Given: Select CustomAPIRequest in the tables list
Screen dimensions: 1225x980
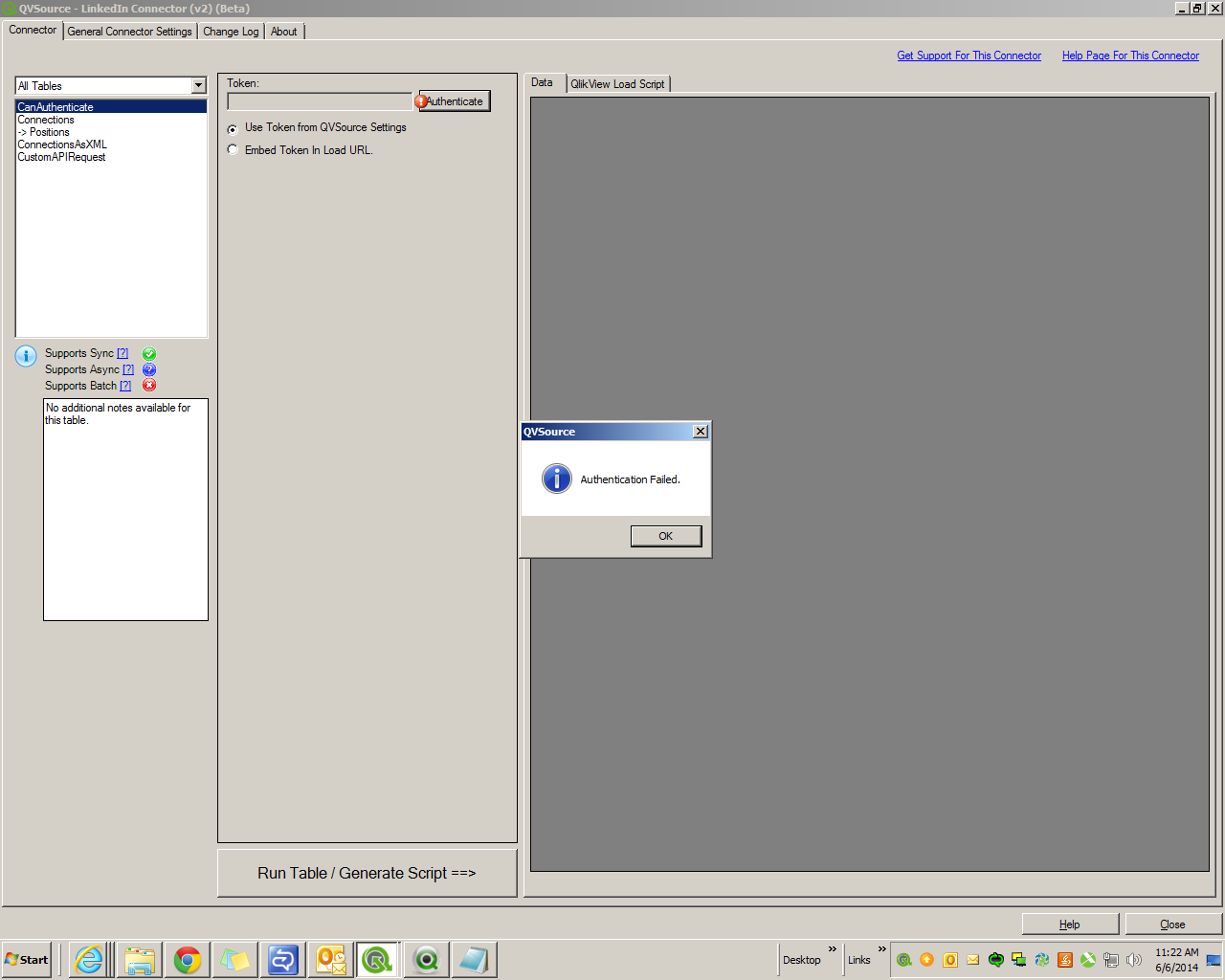Looking at the screenshot, I should [111, 157].
